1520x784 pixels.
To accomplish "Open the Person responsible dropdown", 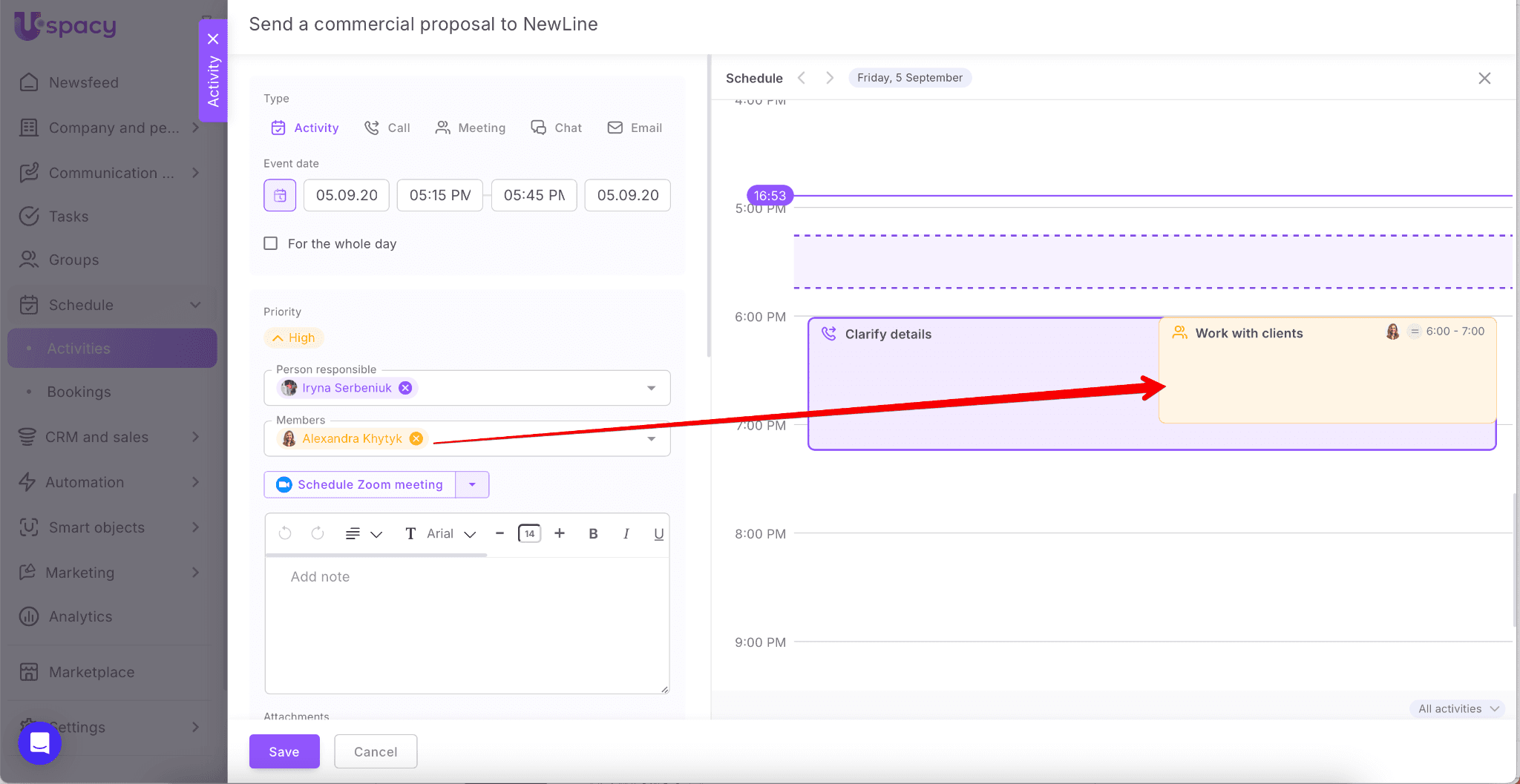I will pyautogui.click(x=651, y=388).
